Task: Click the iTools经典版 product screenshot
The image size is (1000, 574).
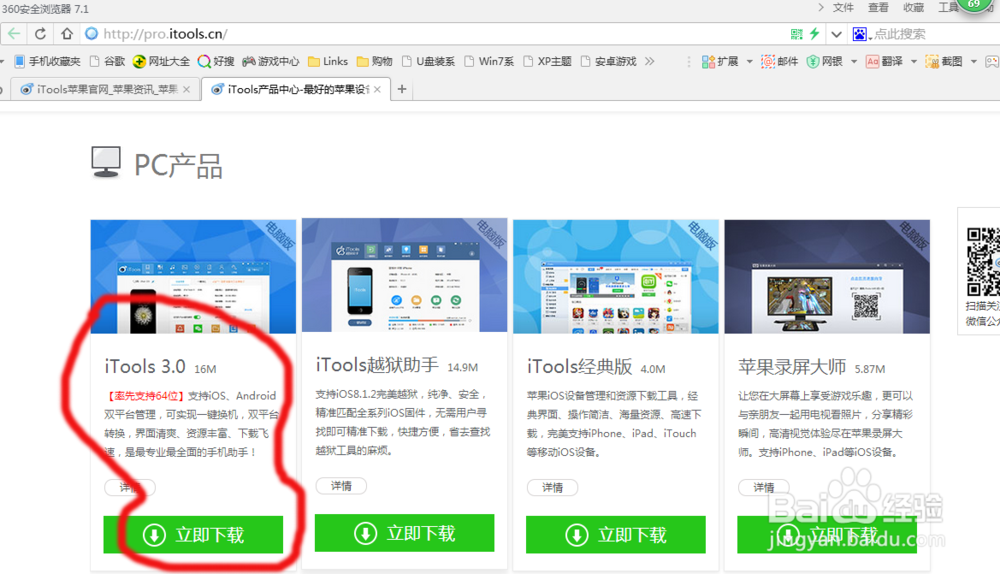Action: point(616,276)
